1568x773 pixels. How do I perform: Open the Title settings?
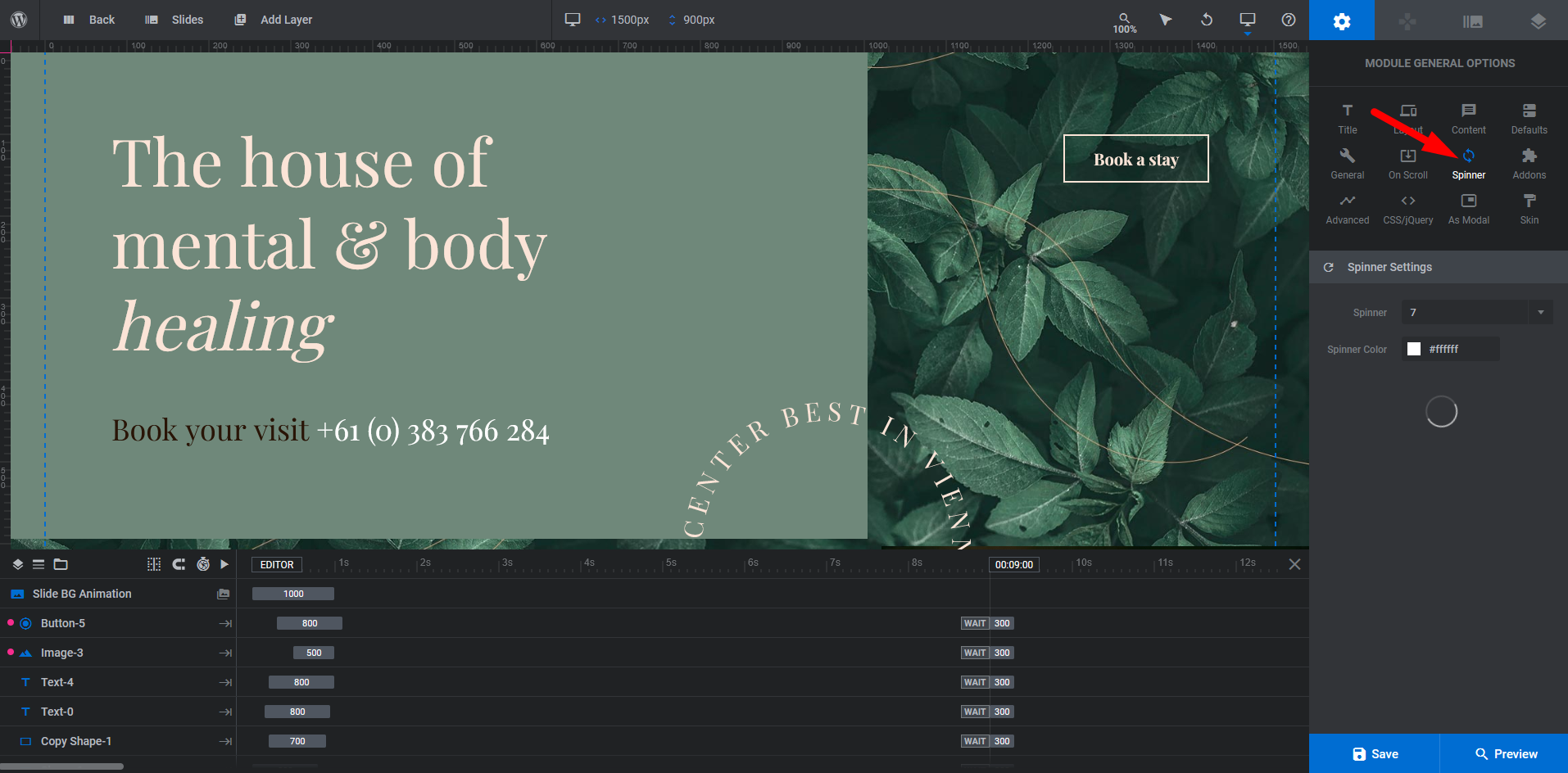point(1348,119)
